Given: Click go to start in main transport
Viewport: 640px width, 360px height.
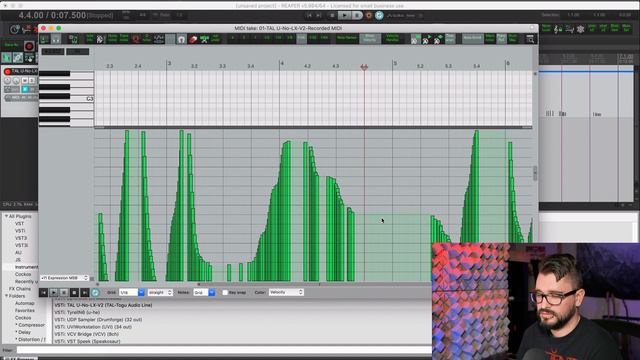Looking at the screenshot, I should pos(309,16).
